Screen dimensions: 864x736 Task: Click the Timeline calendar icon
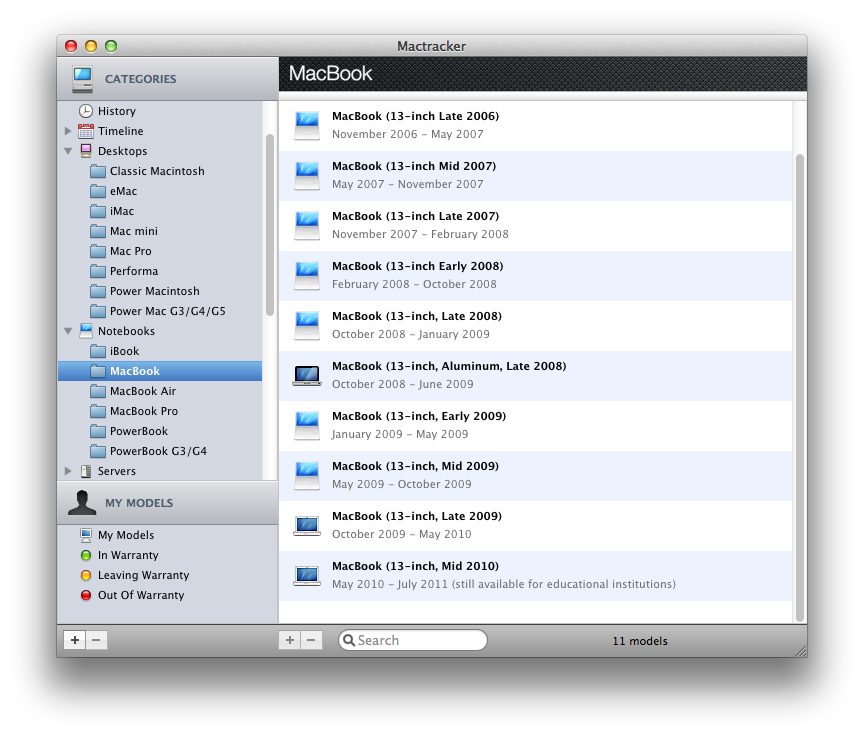pyautogui.click(x=85, y=131)
